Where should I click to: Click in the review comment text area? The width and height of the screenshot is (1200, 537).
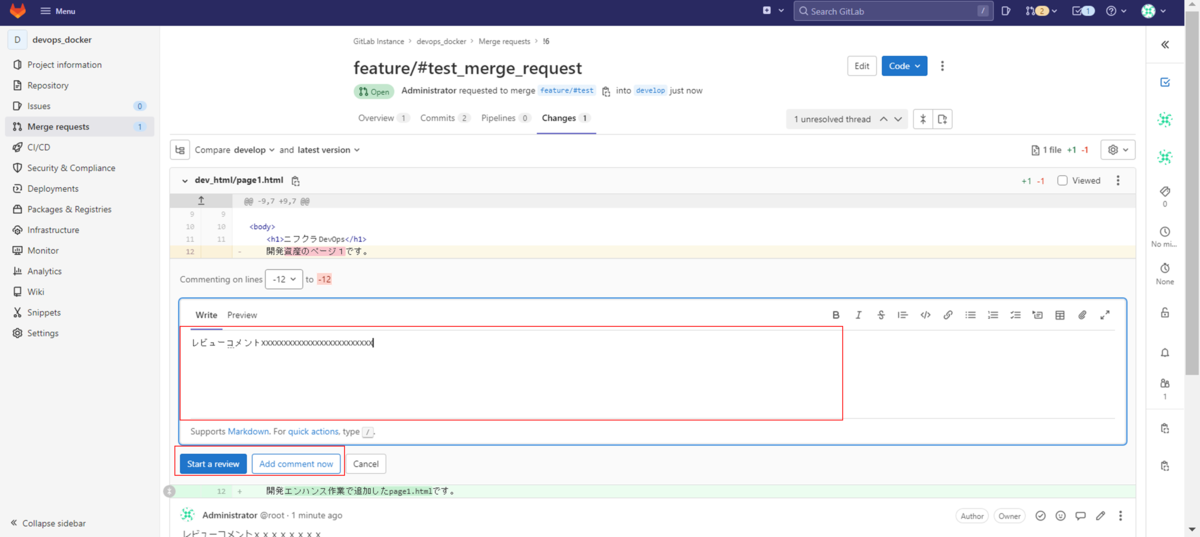coord(510,375)
